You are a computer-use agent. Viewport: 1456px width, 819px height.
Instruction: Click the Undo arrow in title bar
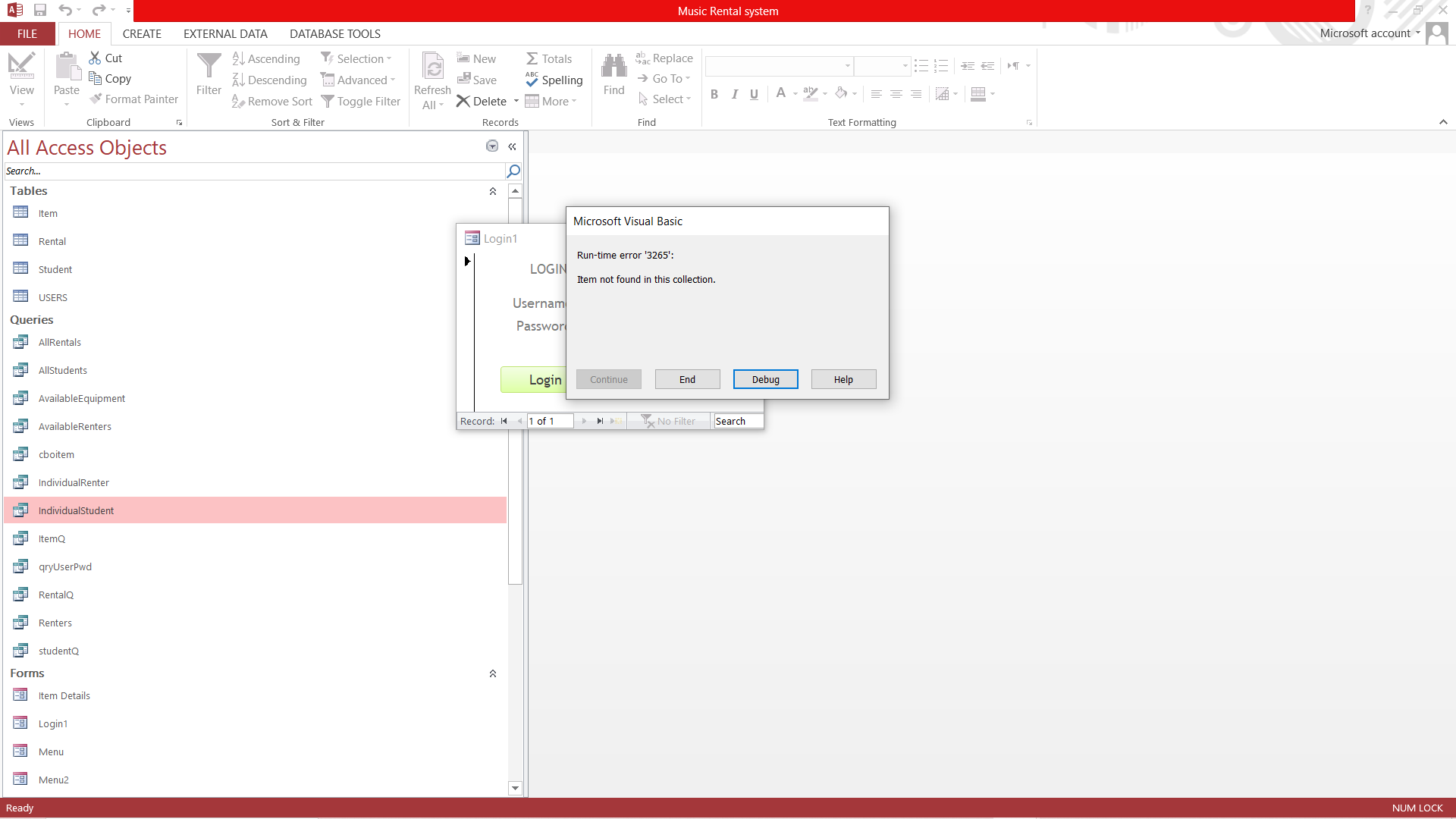click(65, 10)
